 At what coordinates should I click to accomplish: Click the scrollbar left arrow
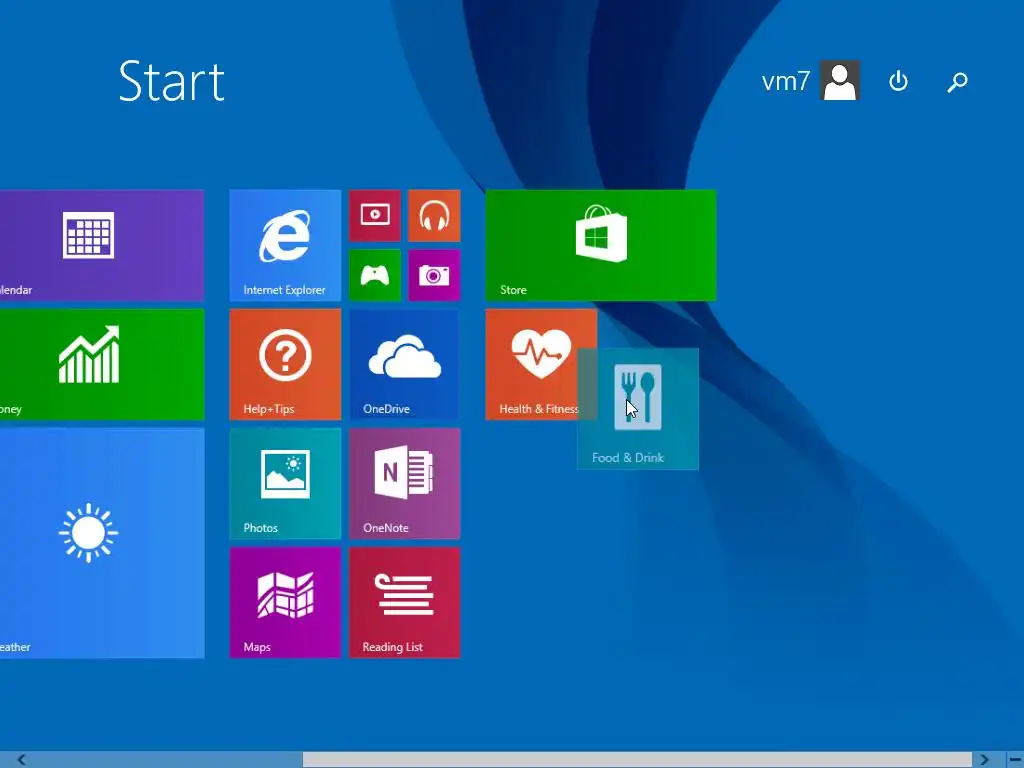(22, 760)
